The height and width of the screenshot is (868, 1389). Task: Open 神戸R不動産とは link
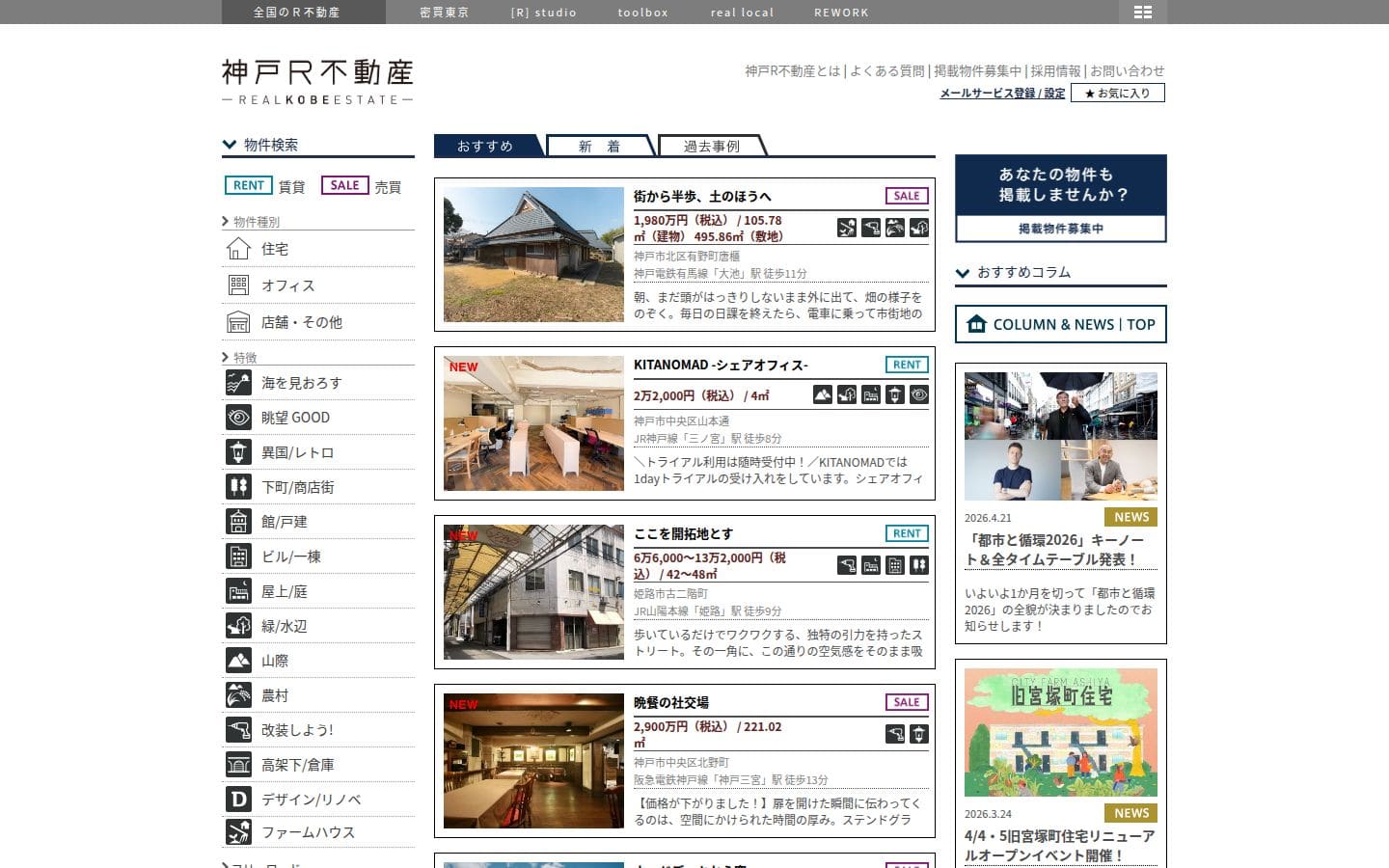tap(793, 71)
